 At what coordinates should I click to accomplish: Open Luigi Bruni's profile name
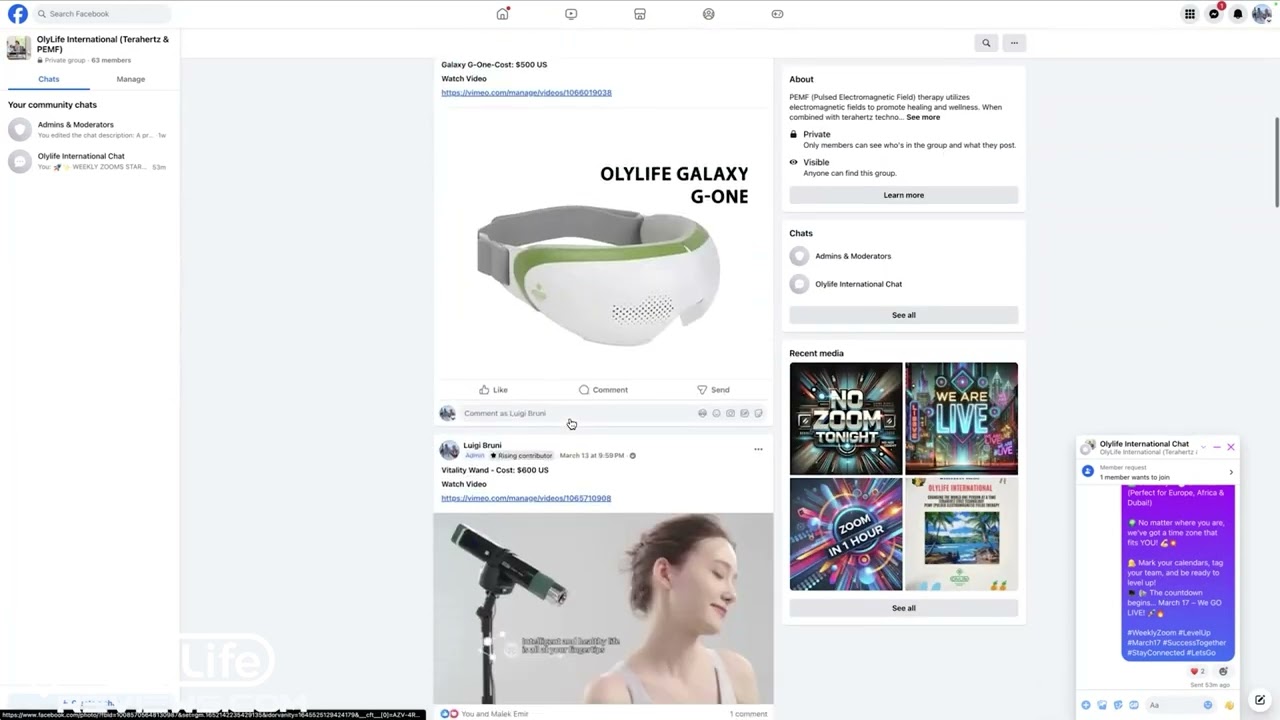tap(482, 445)
